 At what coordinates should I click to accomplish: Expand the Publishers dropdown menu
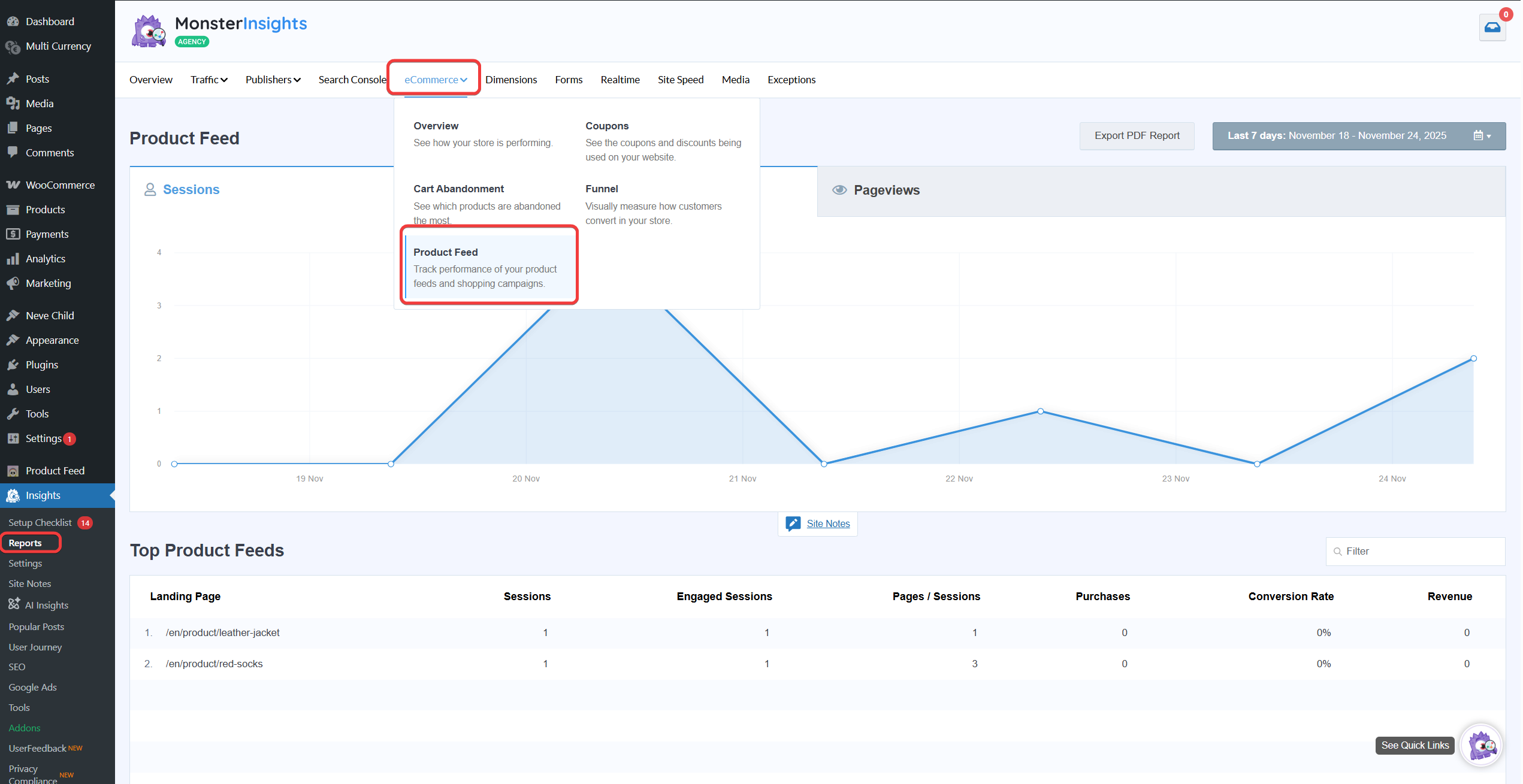(273, 80)
